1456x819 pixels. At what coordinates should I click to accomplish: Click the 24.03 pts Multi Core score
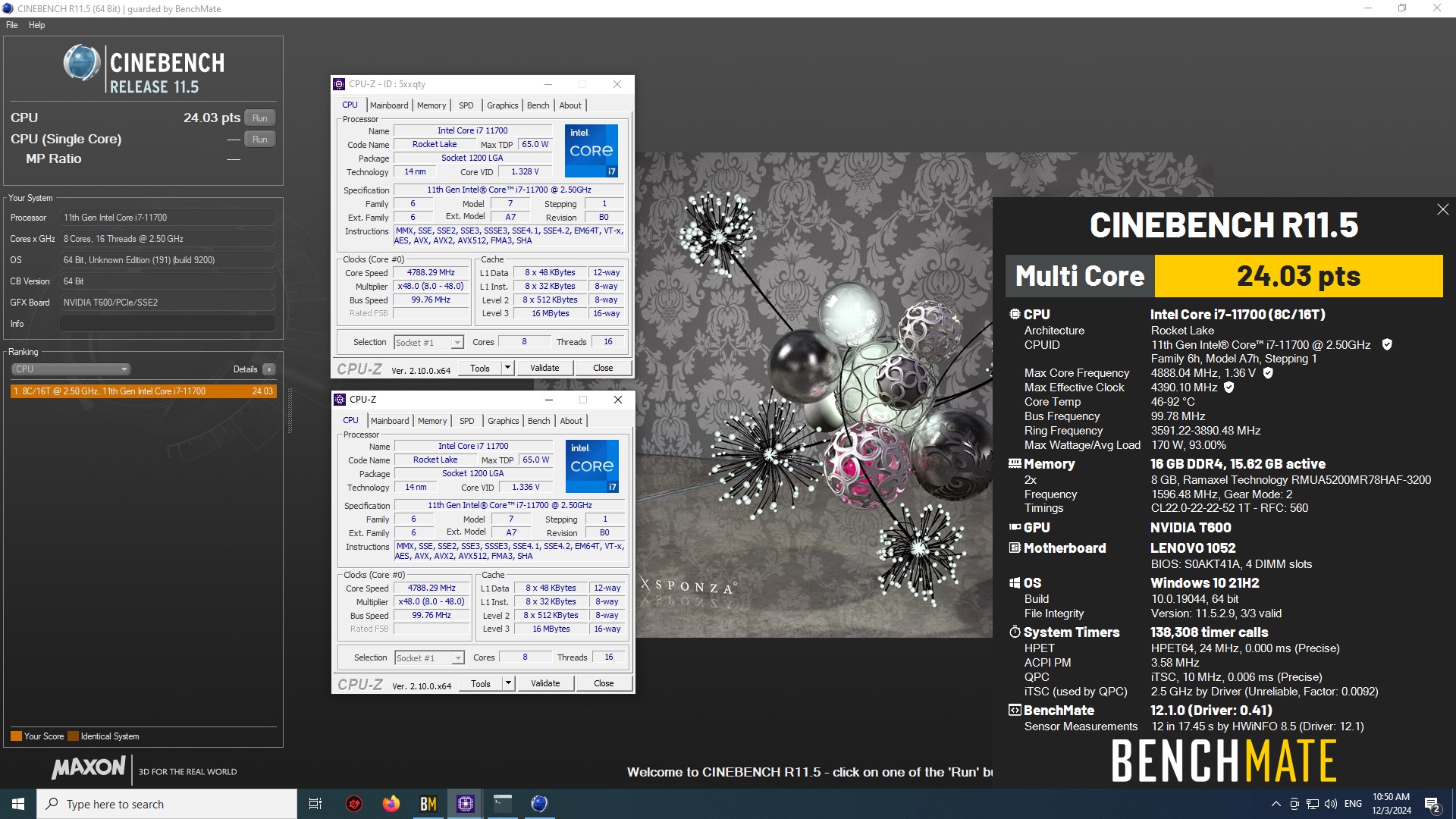pos(1298,276)
